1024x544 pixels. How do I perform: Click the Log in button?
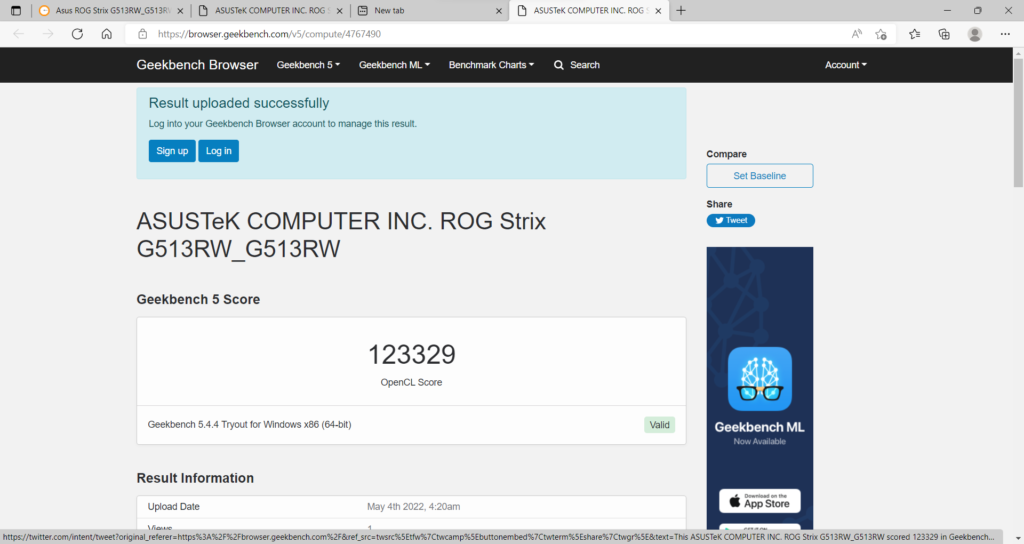[x=219, y=151]
